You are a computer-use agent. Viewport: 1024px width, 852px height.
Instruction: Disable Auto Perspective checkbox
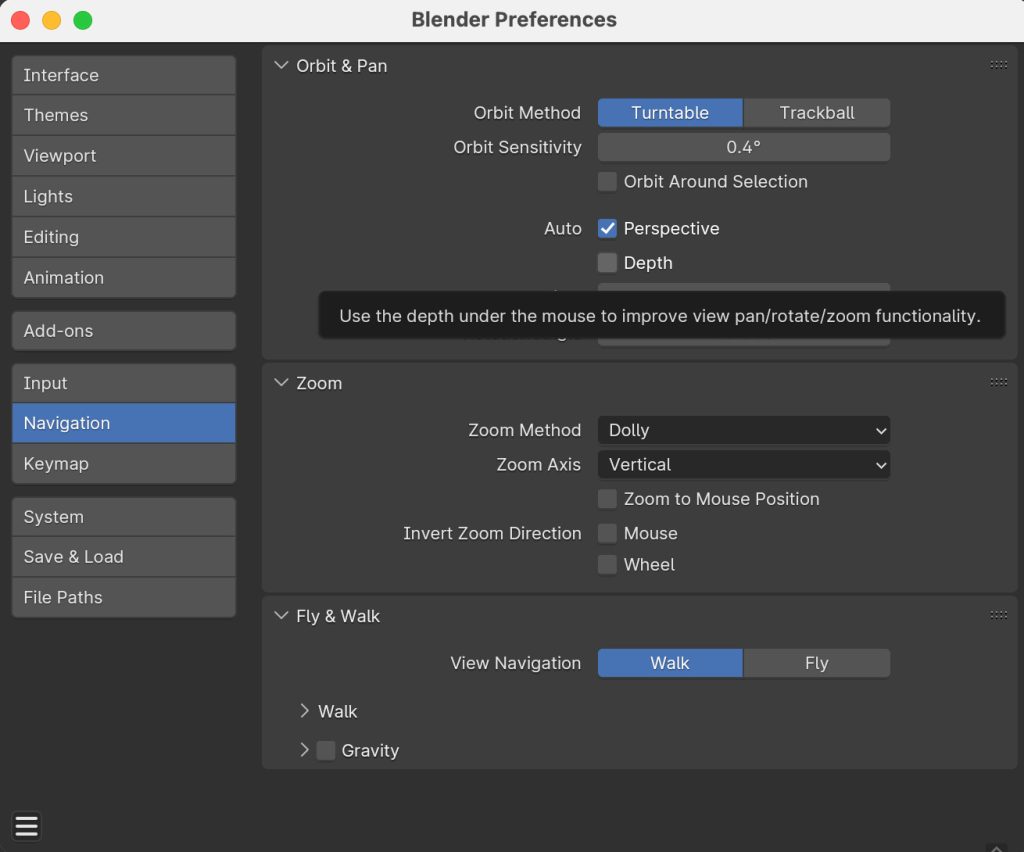tap(607, 229)
